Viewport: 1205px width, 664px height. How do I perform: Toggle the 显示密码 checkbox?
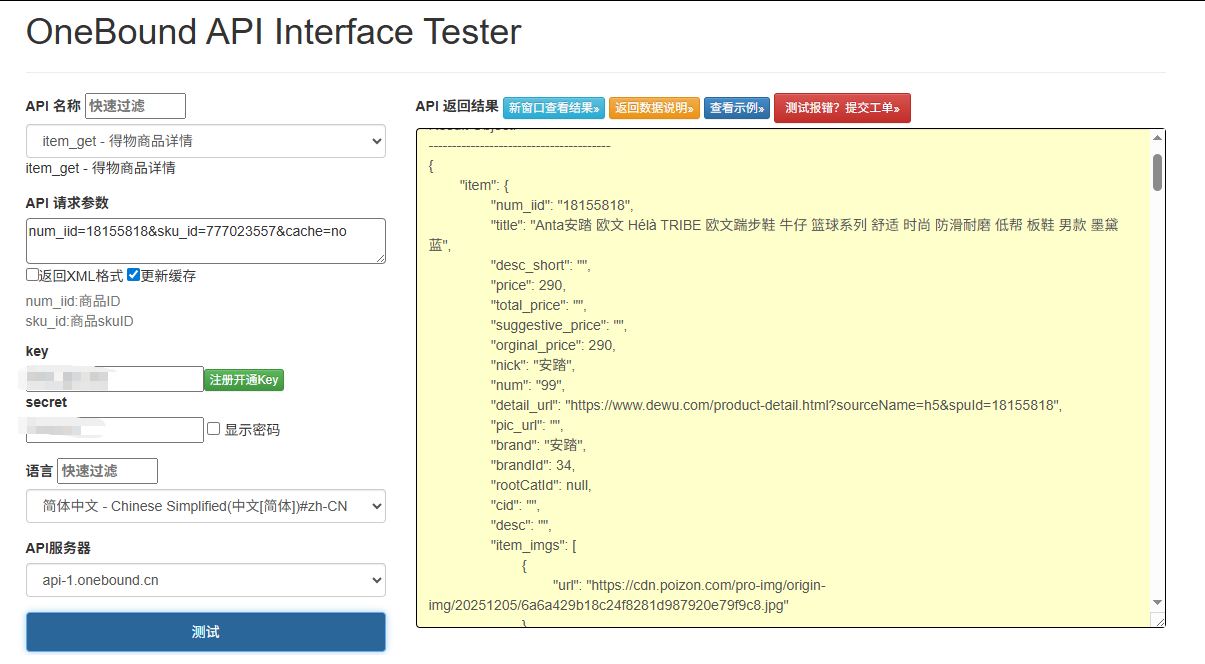pos(213,429)
